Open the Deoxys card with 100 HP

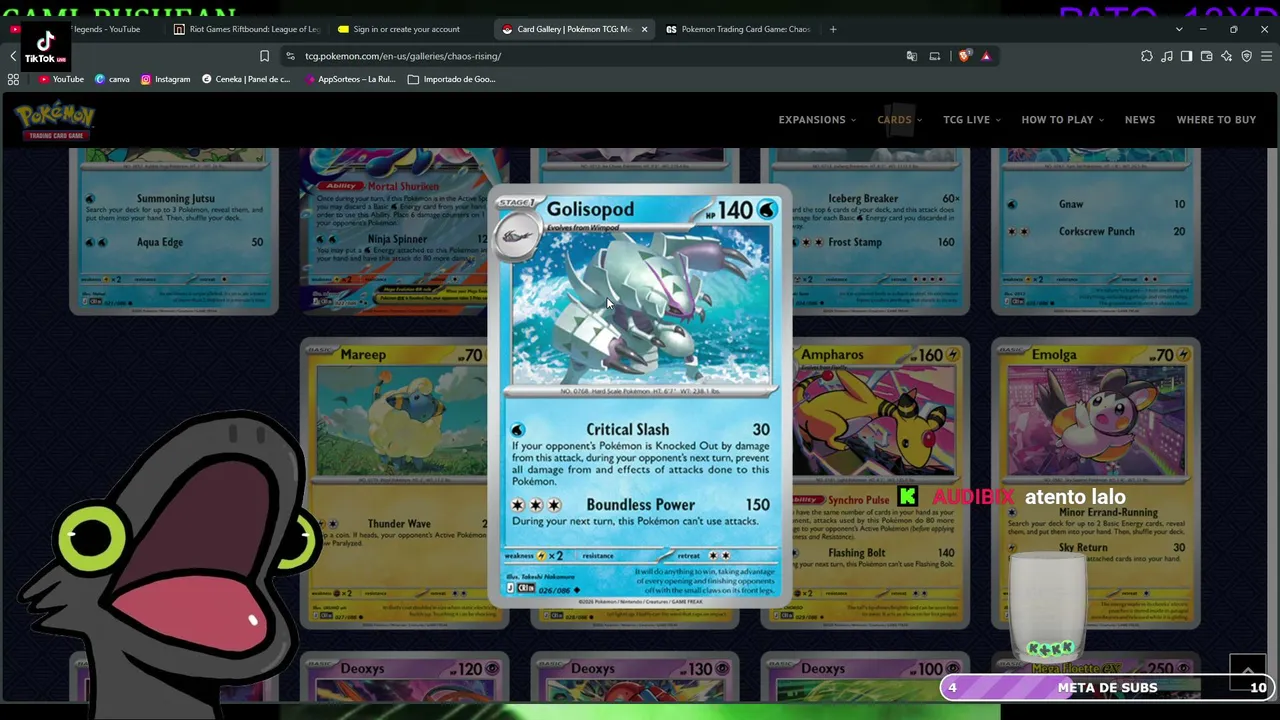coord(865,678)
